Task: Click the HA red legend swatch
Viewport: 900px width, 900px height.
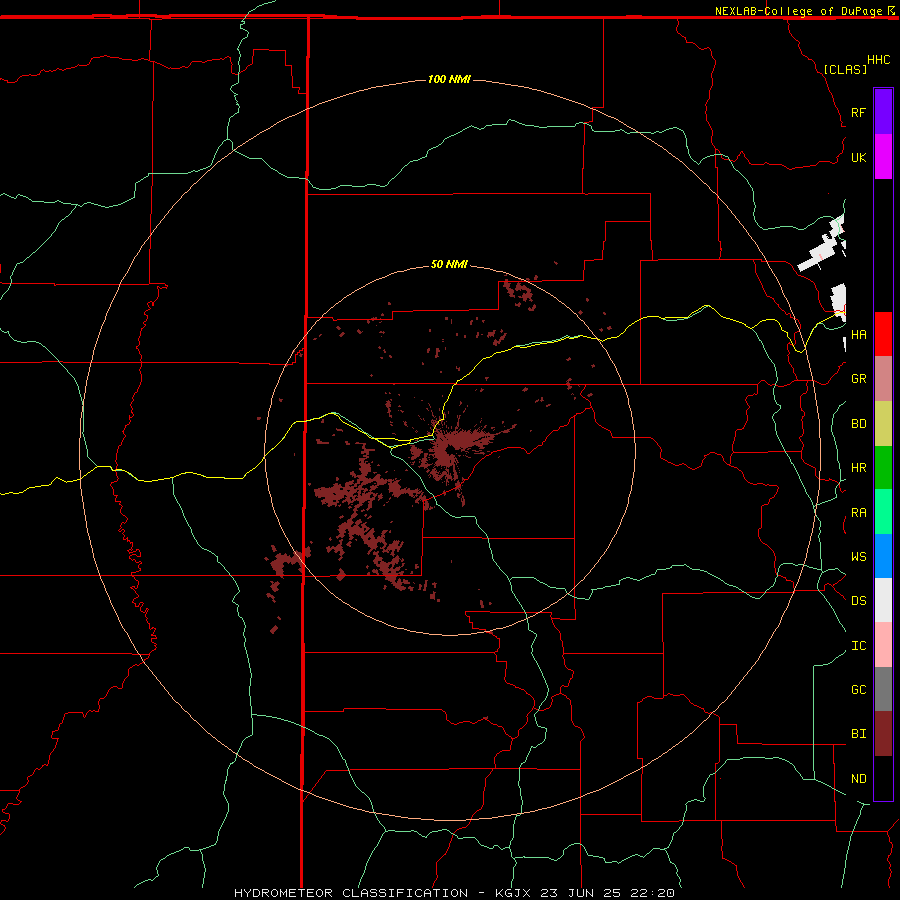Action: [883, 334]
